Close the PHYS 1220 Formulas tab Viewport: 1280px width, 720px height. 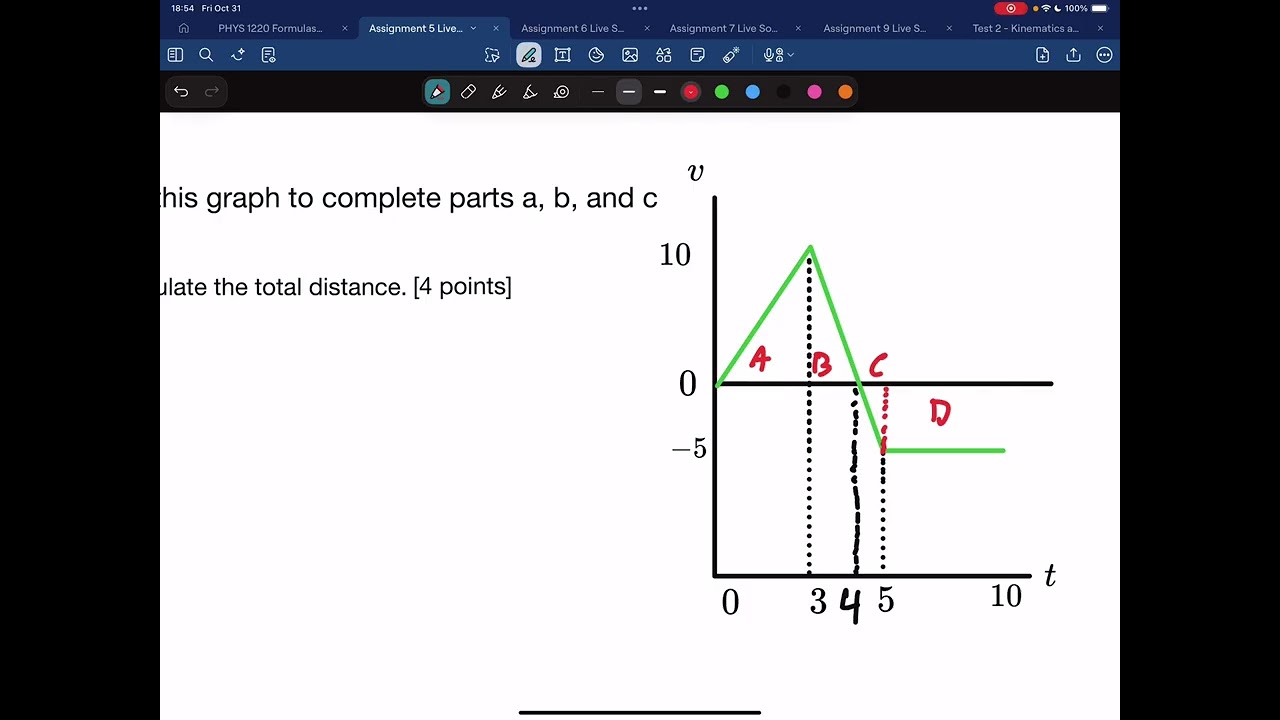tap(345, 28)
